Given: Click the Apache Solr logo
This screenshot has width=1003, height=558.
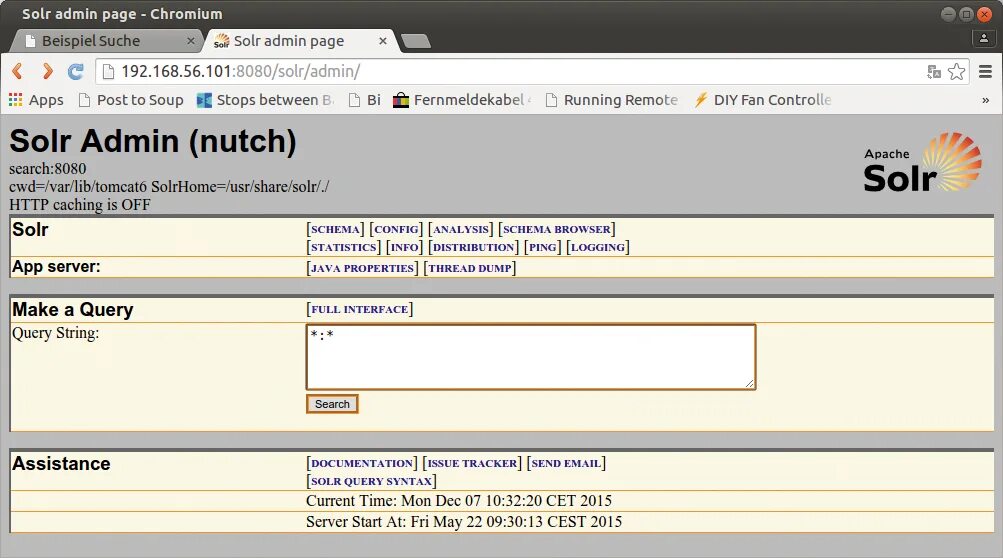Looking at the screenshot, I should click(x=922, y=163).
